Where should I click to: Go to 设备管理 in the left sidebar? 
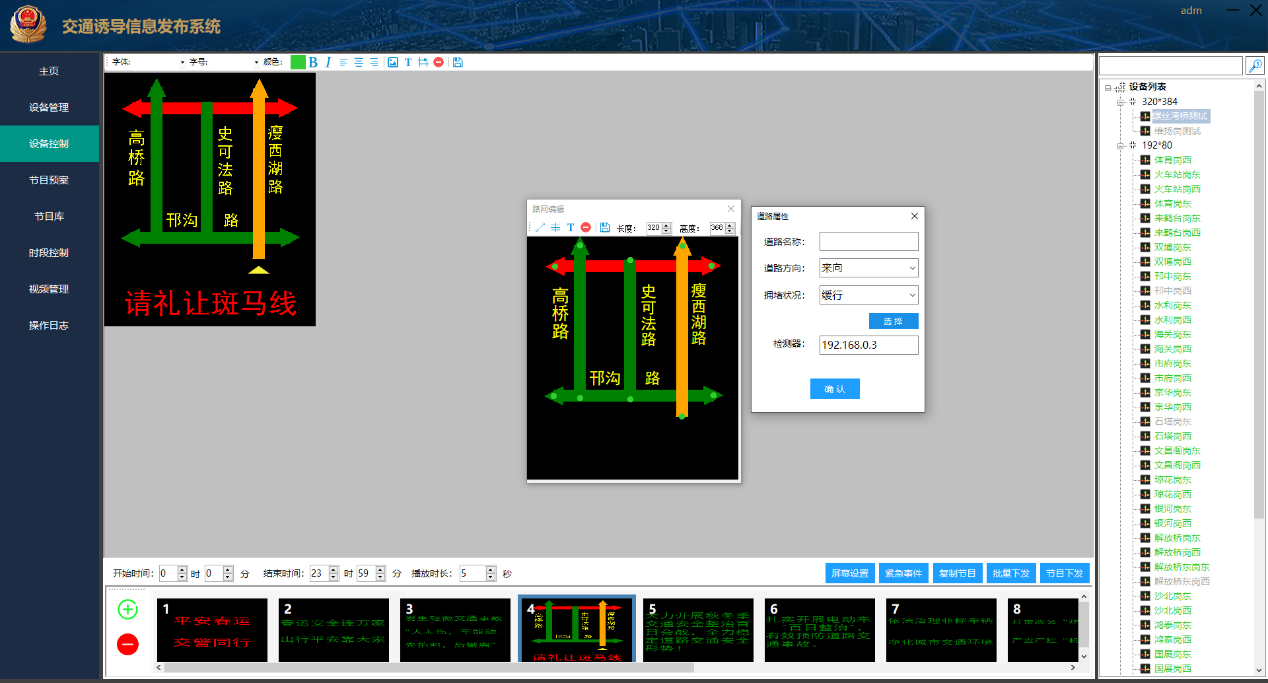tap(49, 107)
